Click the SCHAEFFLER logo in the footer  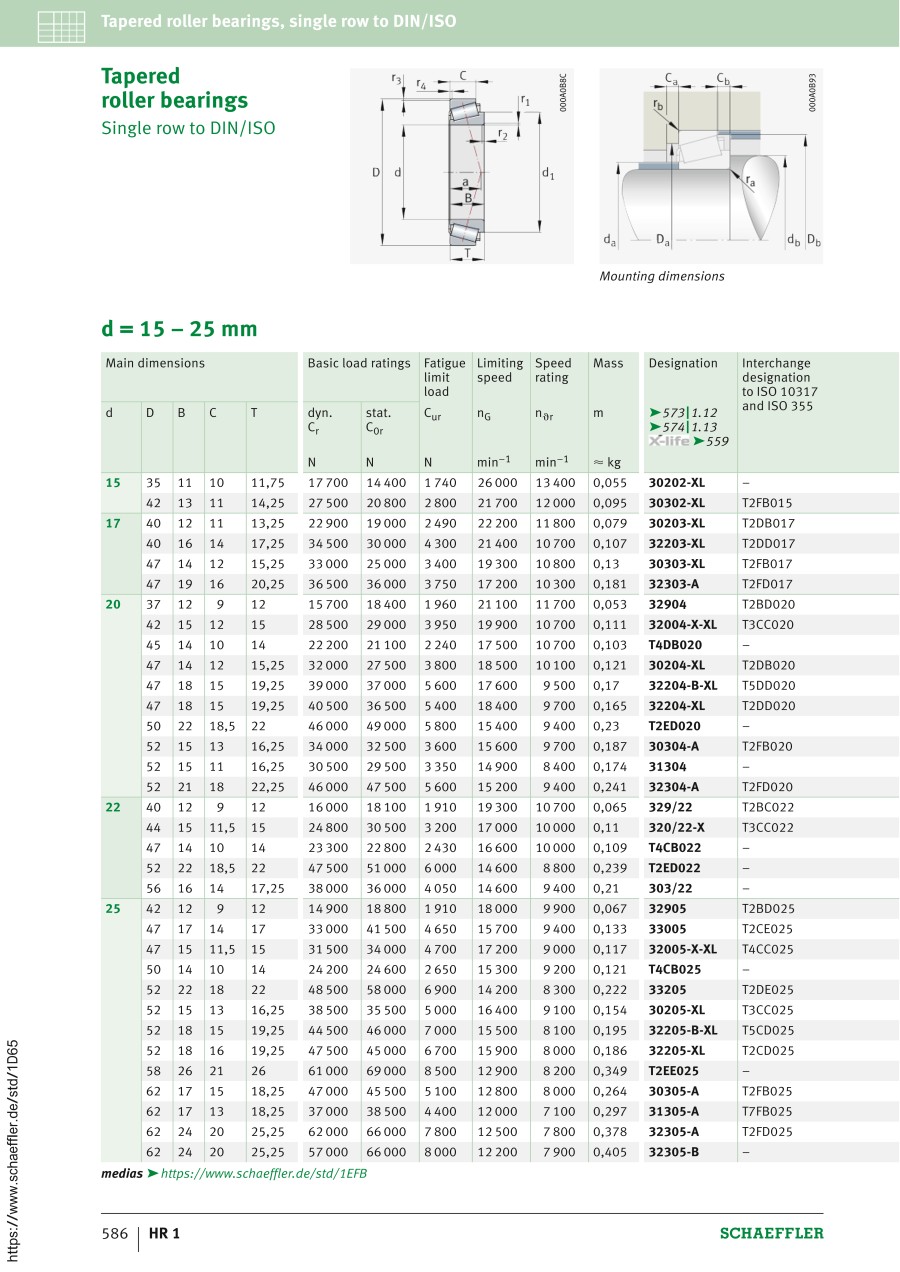point(772,1233)
